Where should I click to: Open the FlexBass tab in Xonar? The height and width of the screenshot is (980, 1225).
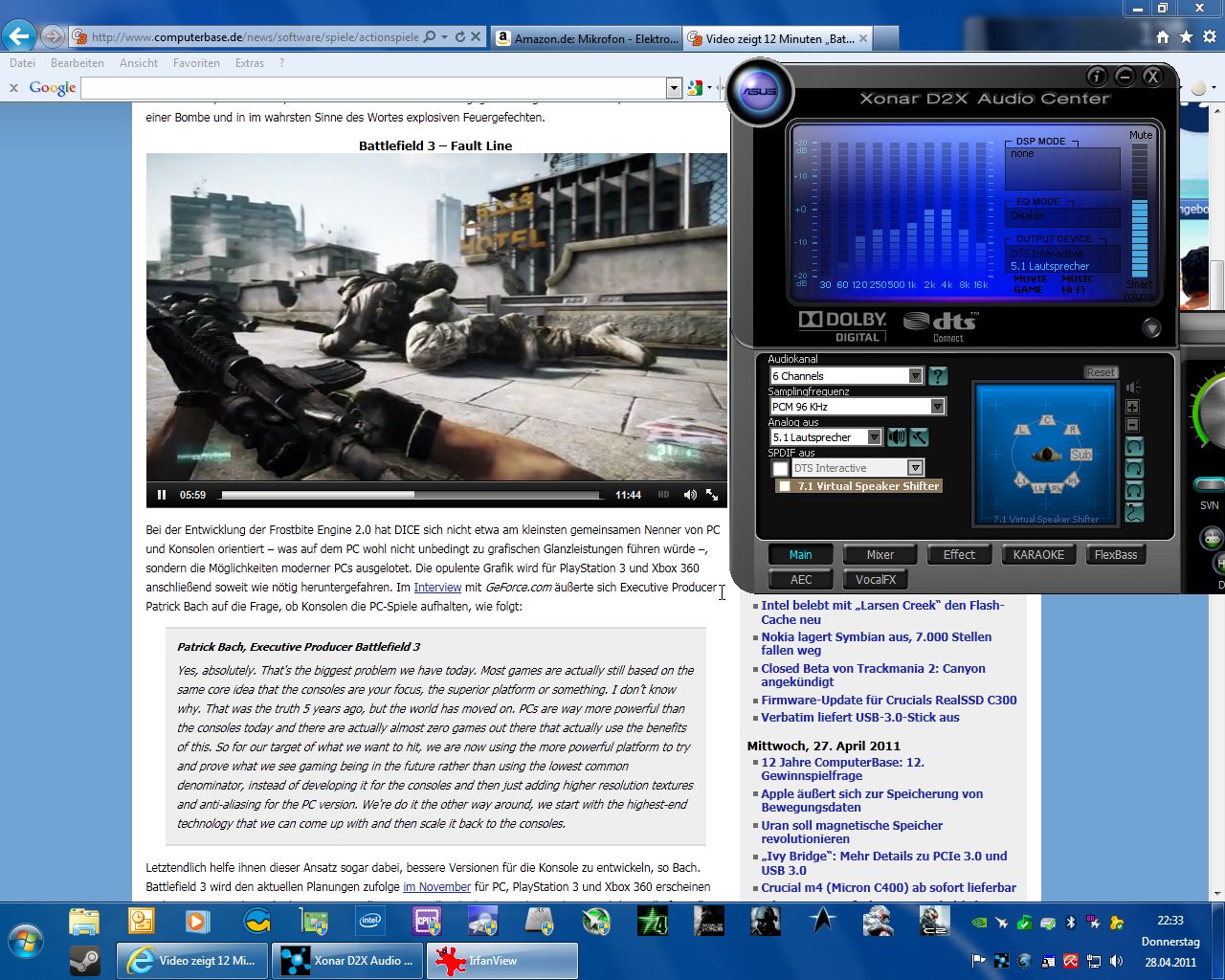point(1116,554)
